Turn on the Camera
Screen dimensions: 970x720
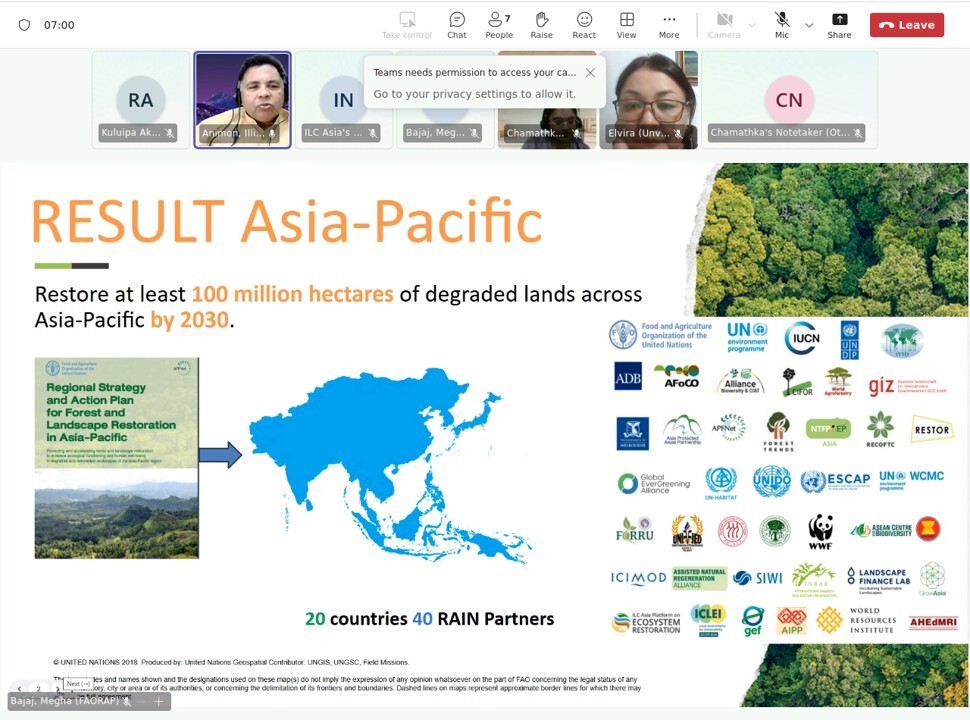(x=724, y=25)
